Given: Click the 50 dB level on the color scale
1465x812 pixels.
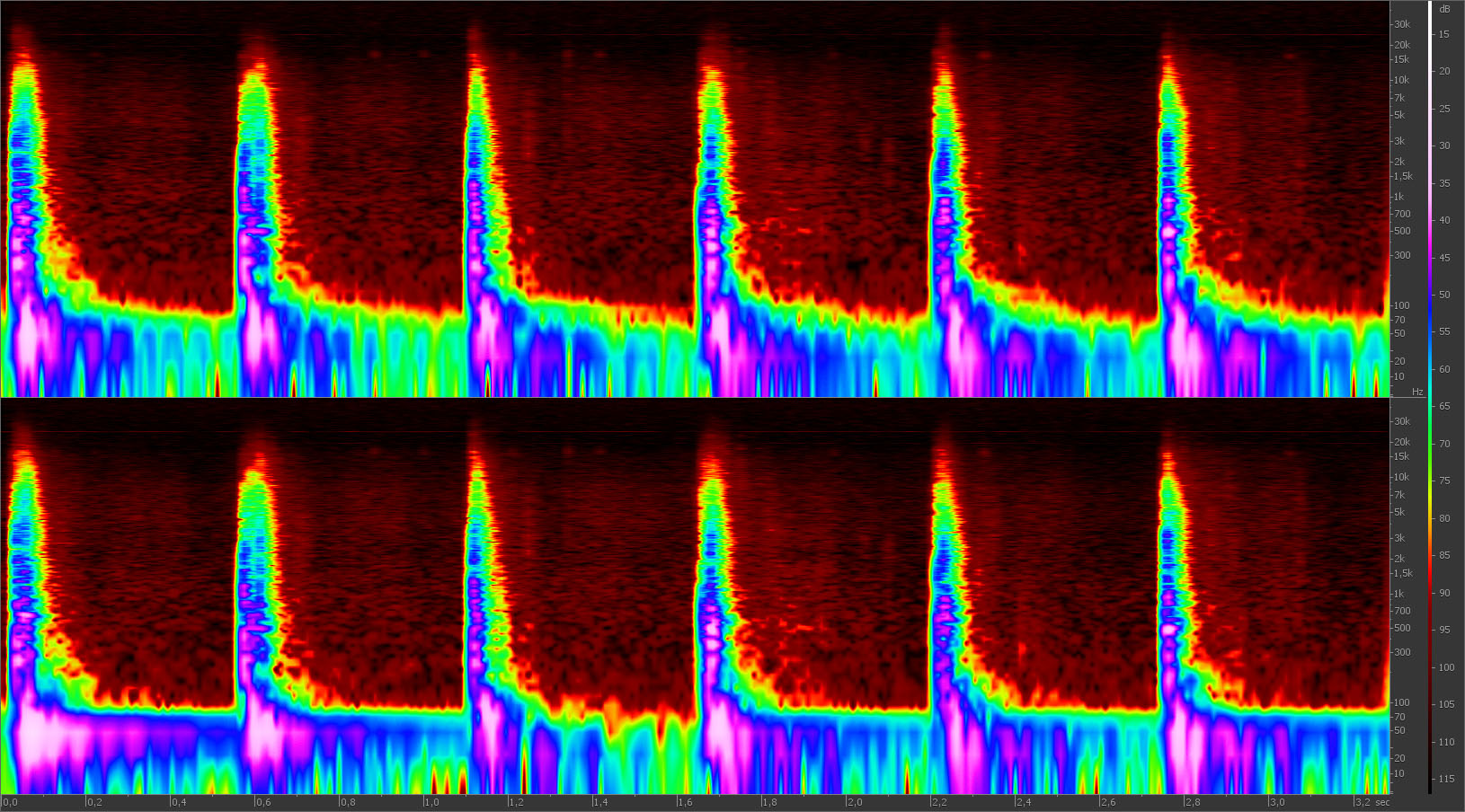Looking at the screenshot, I should 1444,295.
